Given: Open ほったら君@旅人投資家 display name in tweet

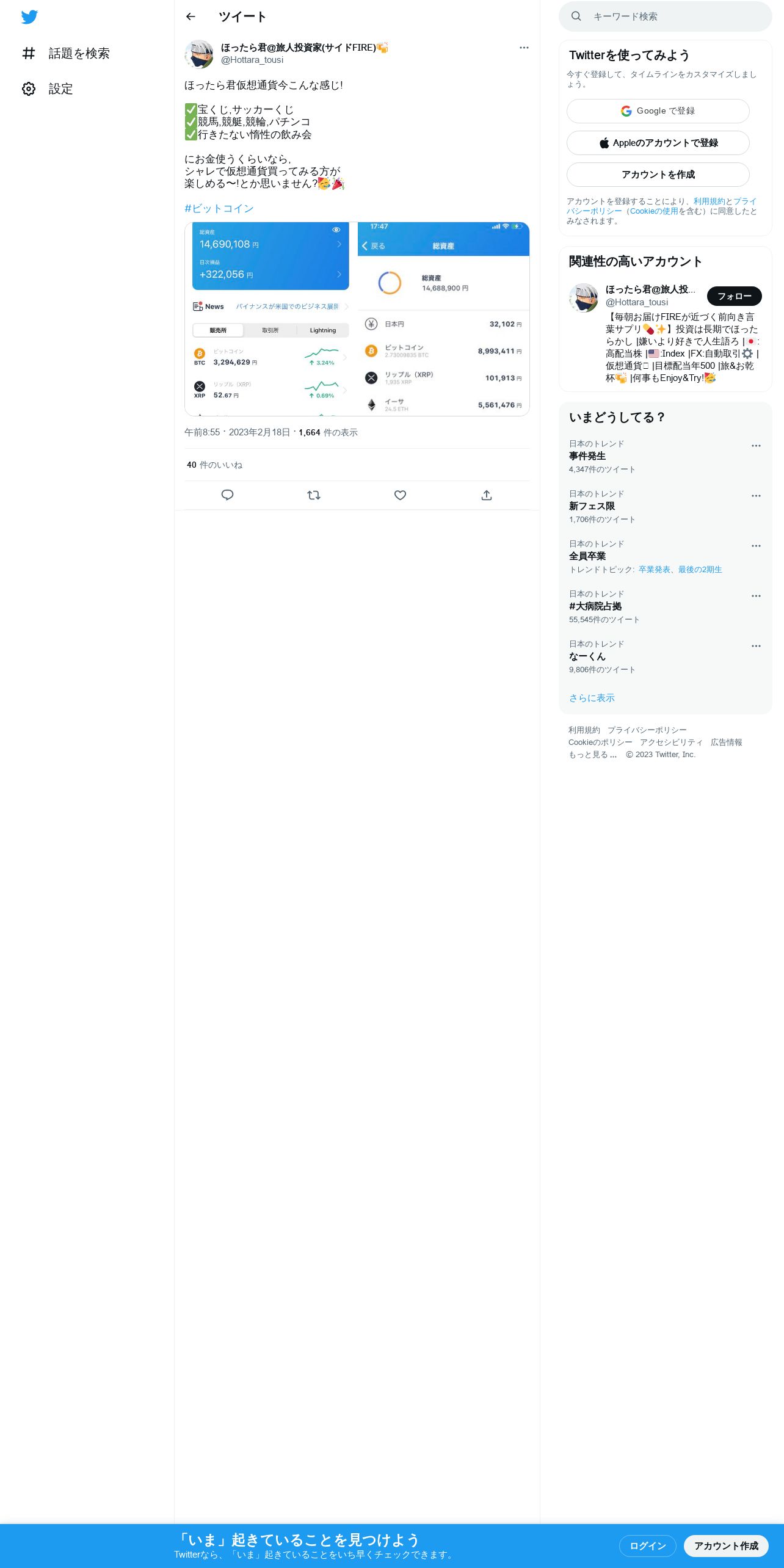Looking at the screenshot, I should click(304, 48).
